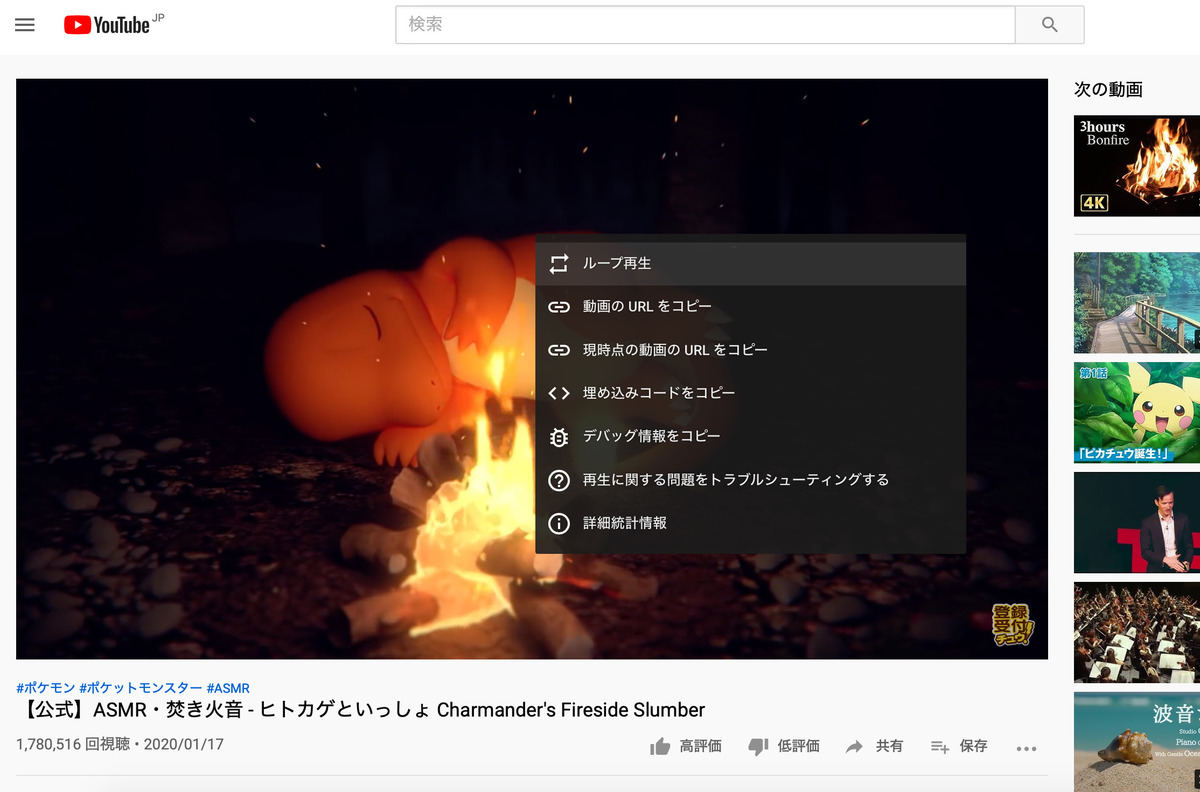Open the hamburger guide menu
This screenshot has width=1200, height=792.
25,25
